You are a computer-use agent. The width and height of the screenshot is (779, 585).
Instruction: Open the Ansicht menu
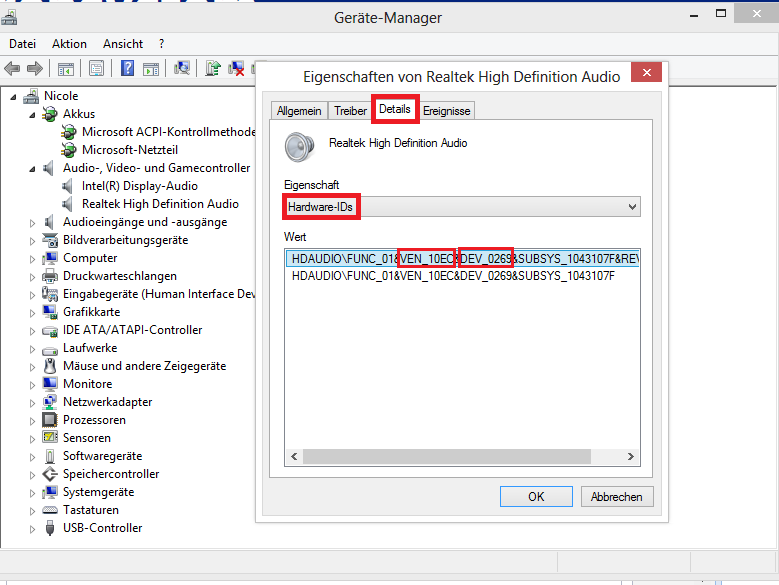[123, 44]
